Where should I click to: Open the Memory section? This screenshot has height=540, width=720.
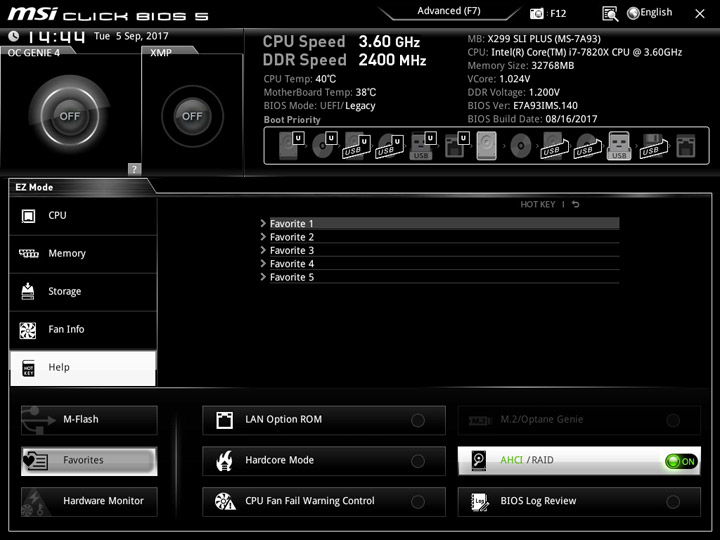pyautogui.click(x=83, y=254)
